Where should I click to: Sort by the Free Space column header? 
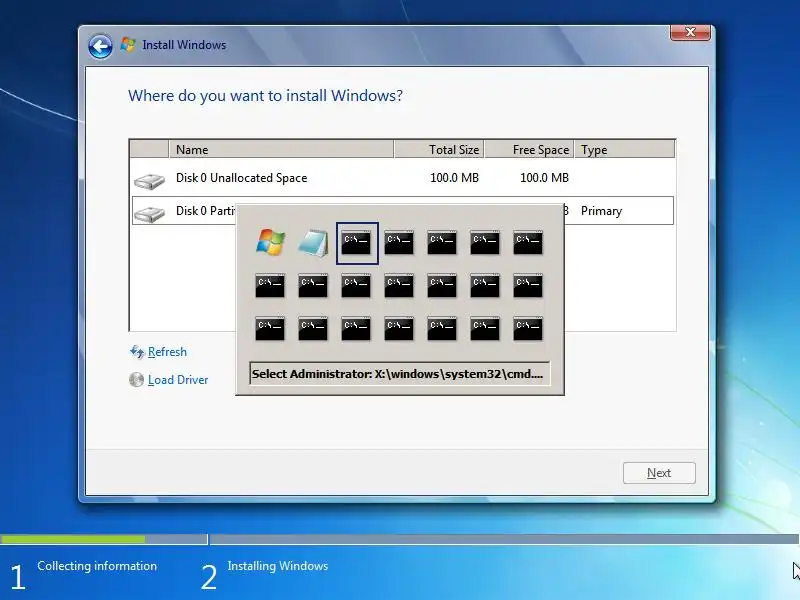529,149
